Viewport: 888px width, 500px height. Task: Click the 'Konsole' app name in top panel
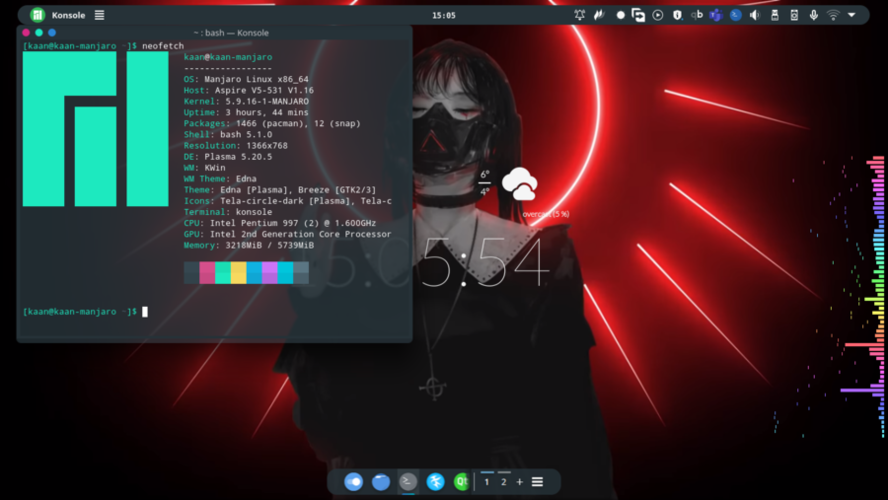pyautogui.click(x=69, y=15)
